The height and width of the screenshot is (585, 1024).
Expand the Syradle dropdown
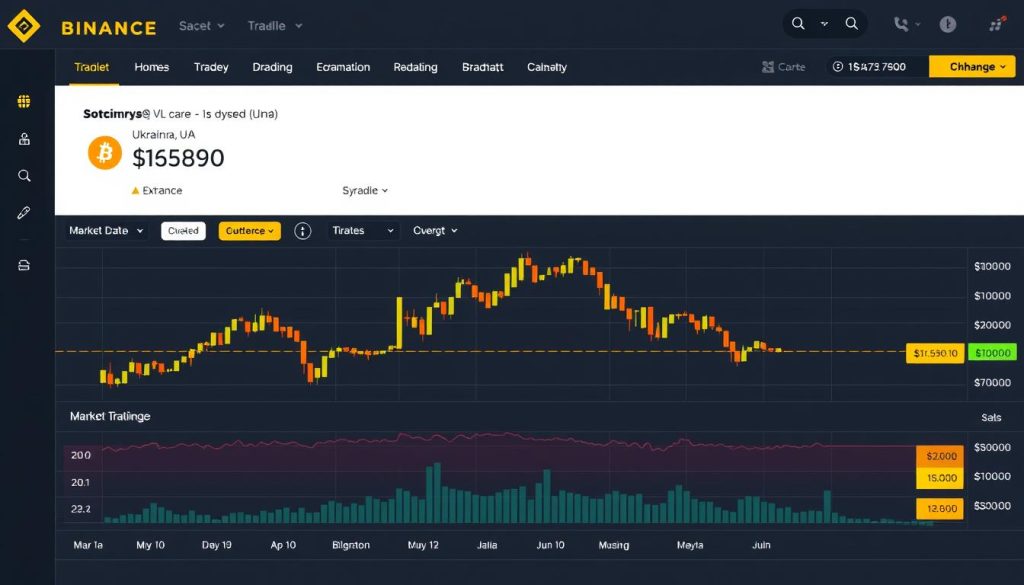tap(365, 191)
